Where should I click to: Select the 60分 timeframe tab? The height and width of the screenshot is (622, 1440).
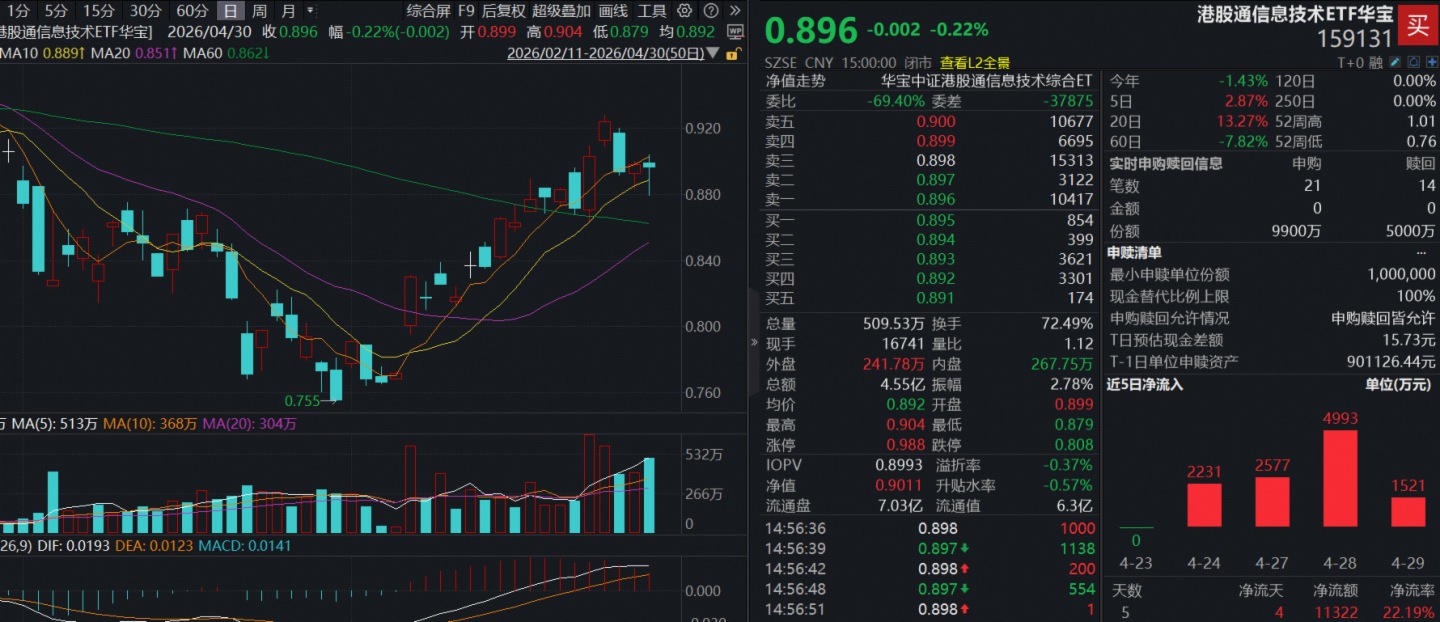click(x=191, y=11)
